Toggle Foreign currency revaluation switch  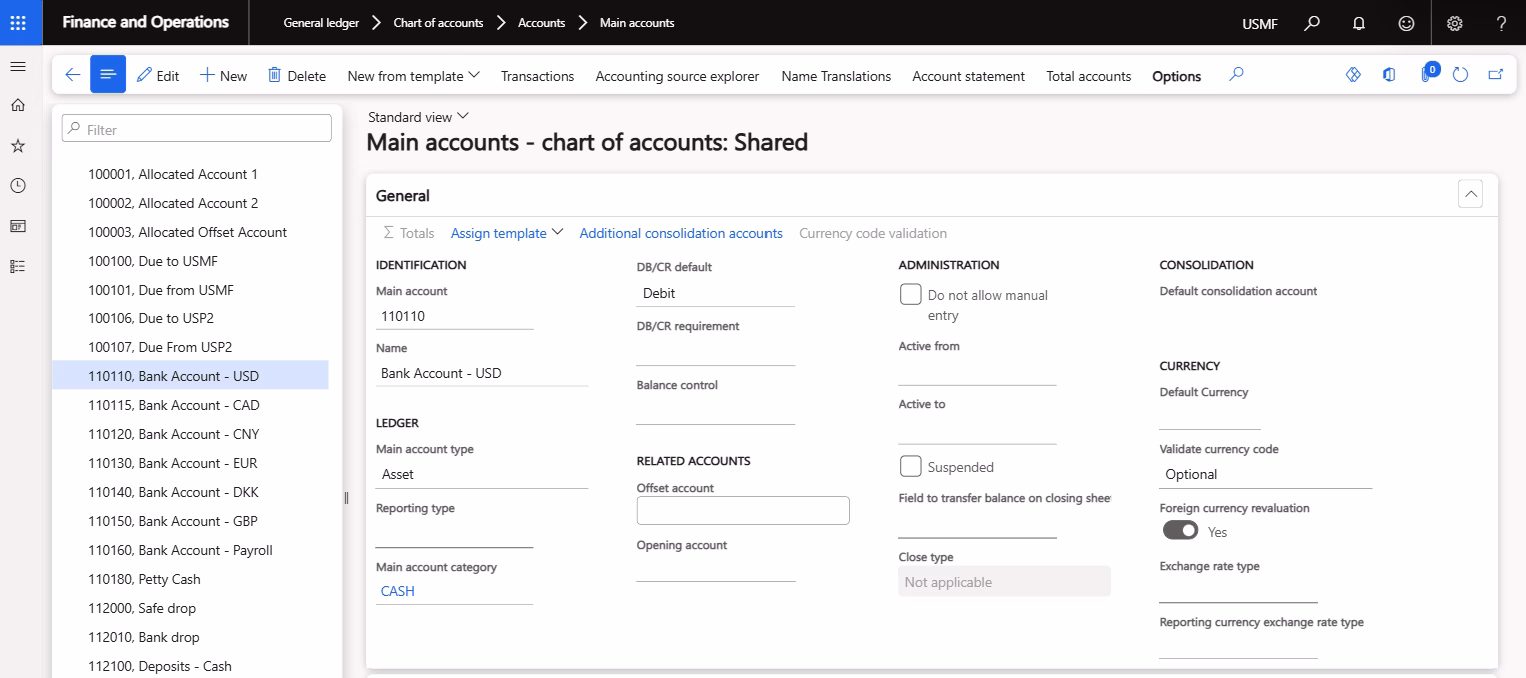1180,531
